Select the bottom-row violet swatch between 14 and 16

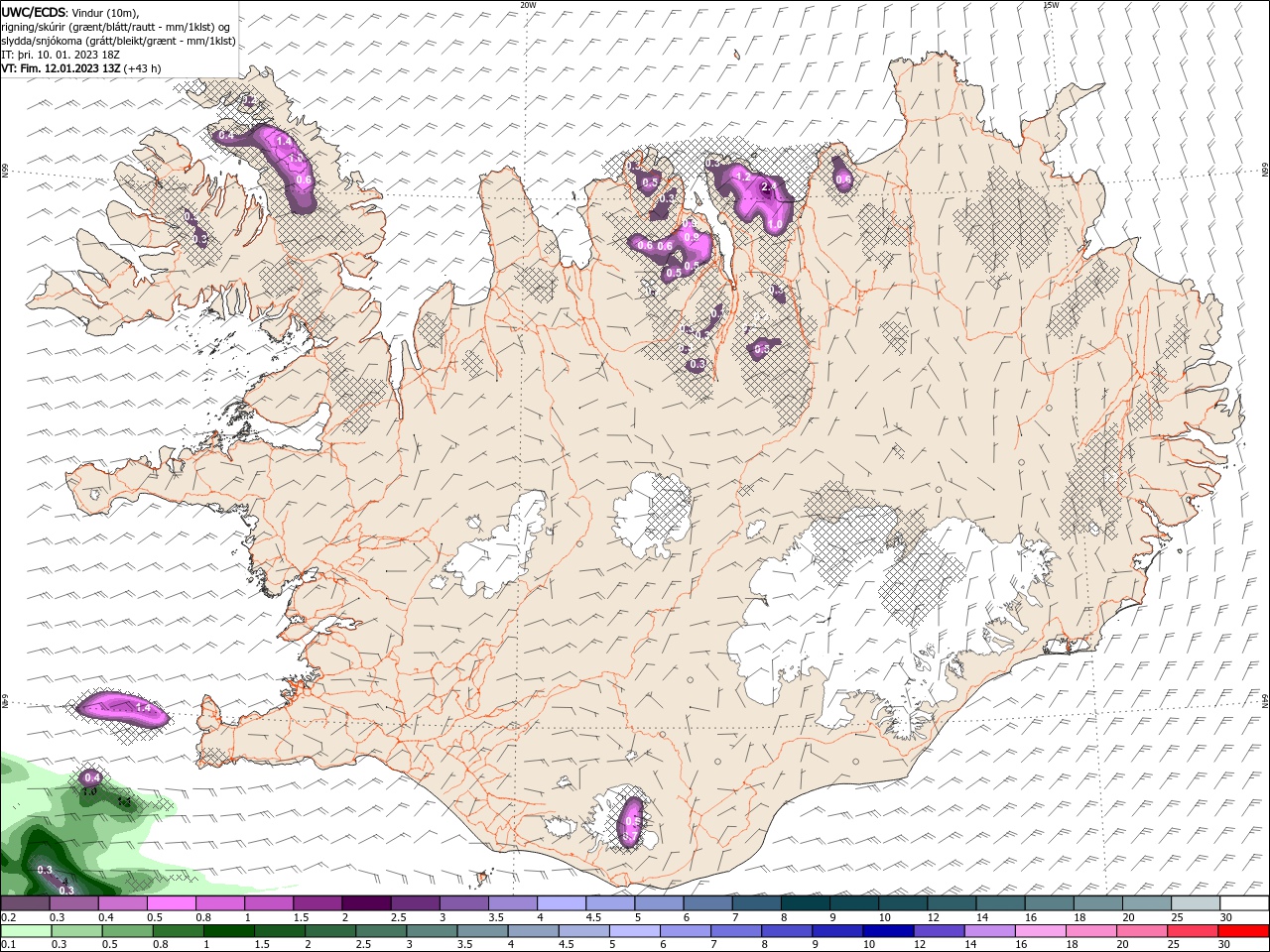[x=990, y=931]
